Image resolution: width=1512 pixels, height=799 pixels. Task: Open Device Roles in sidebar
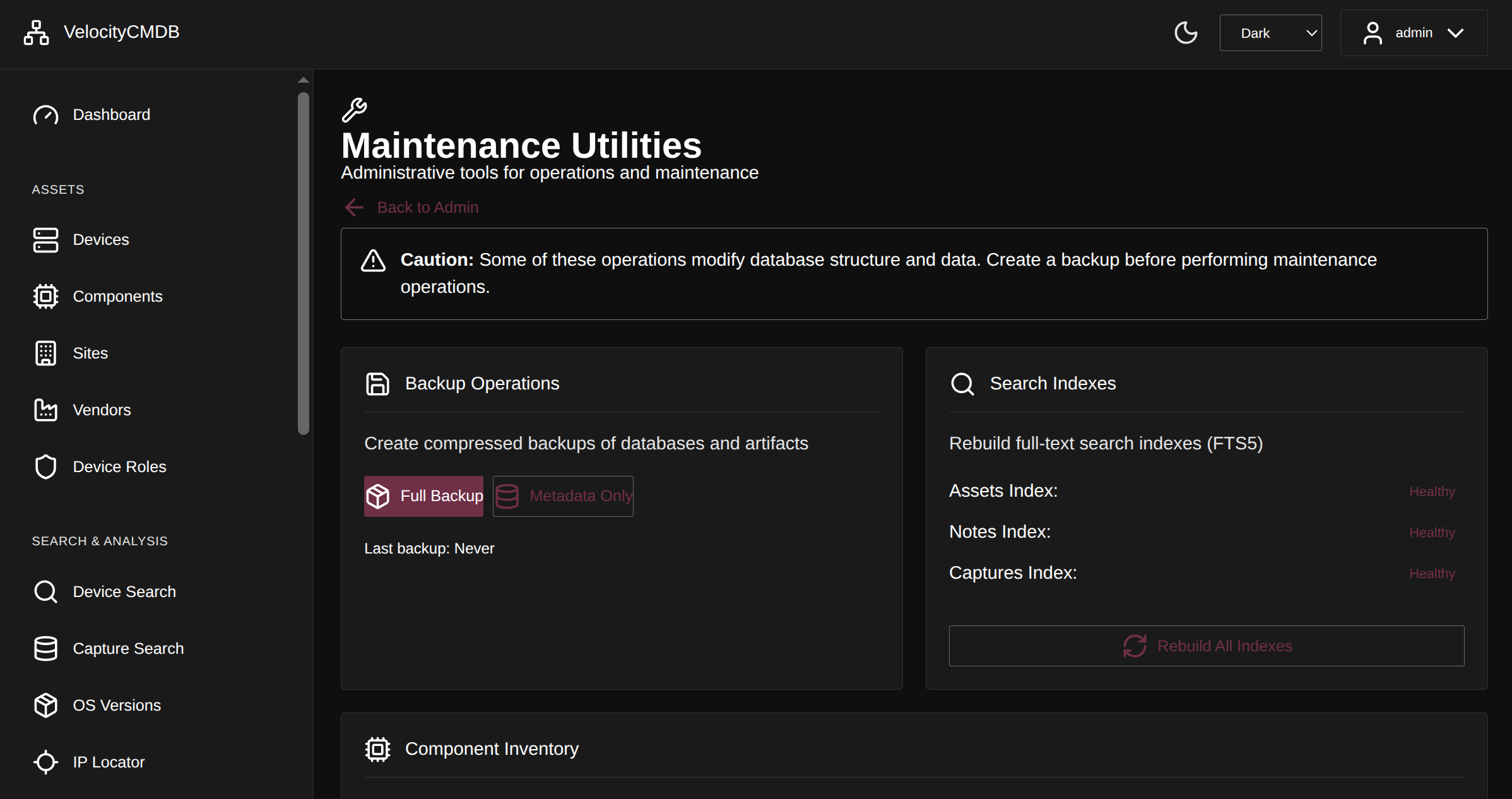119,467
